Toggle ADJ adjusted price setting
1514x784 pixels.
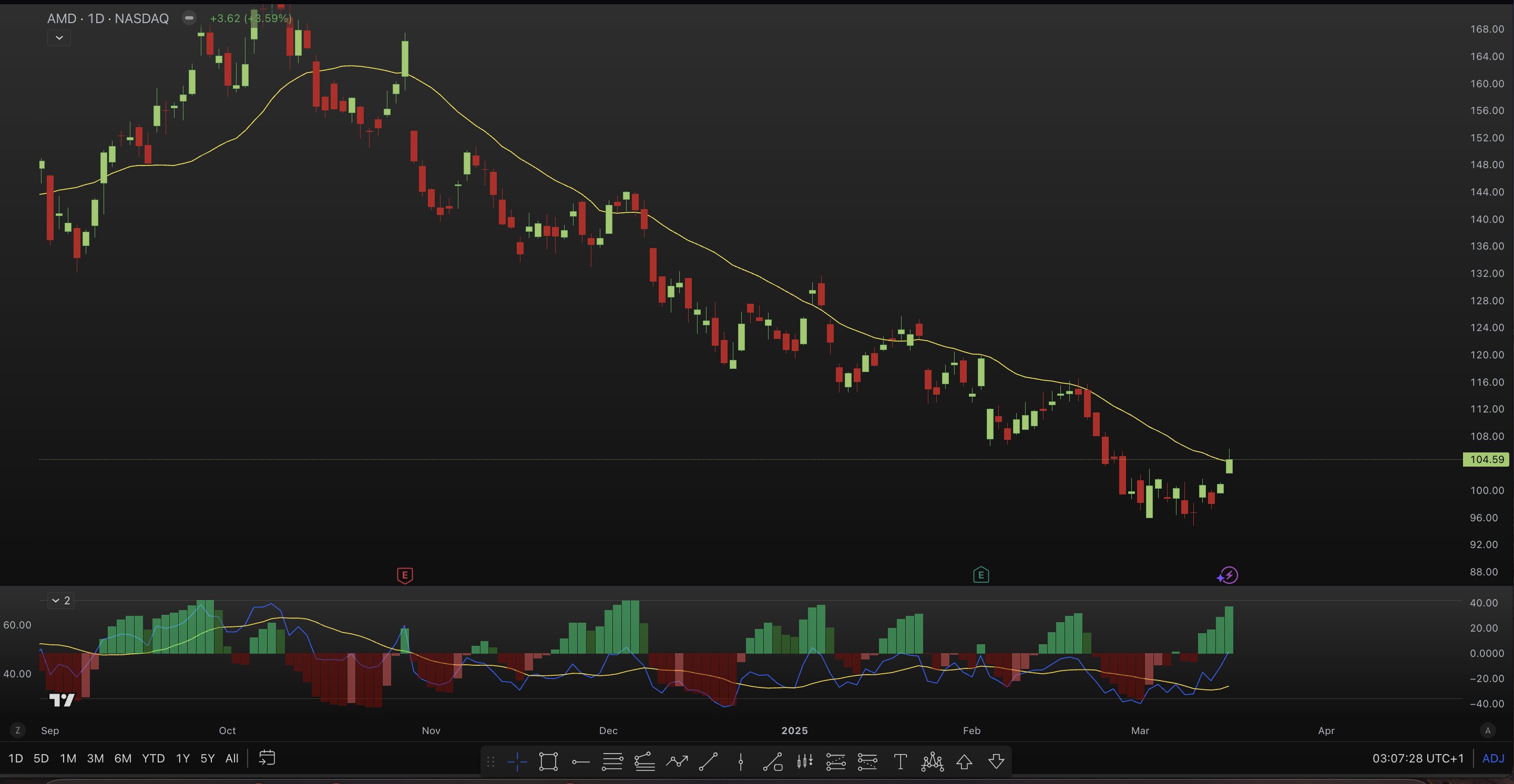[1493, 758]
